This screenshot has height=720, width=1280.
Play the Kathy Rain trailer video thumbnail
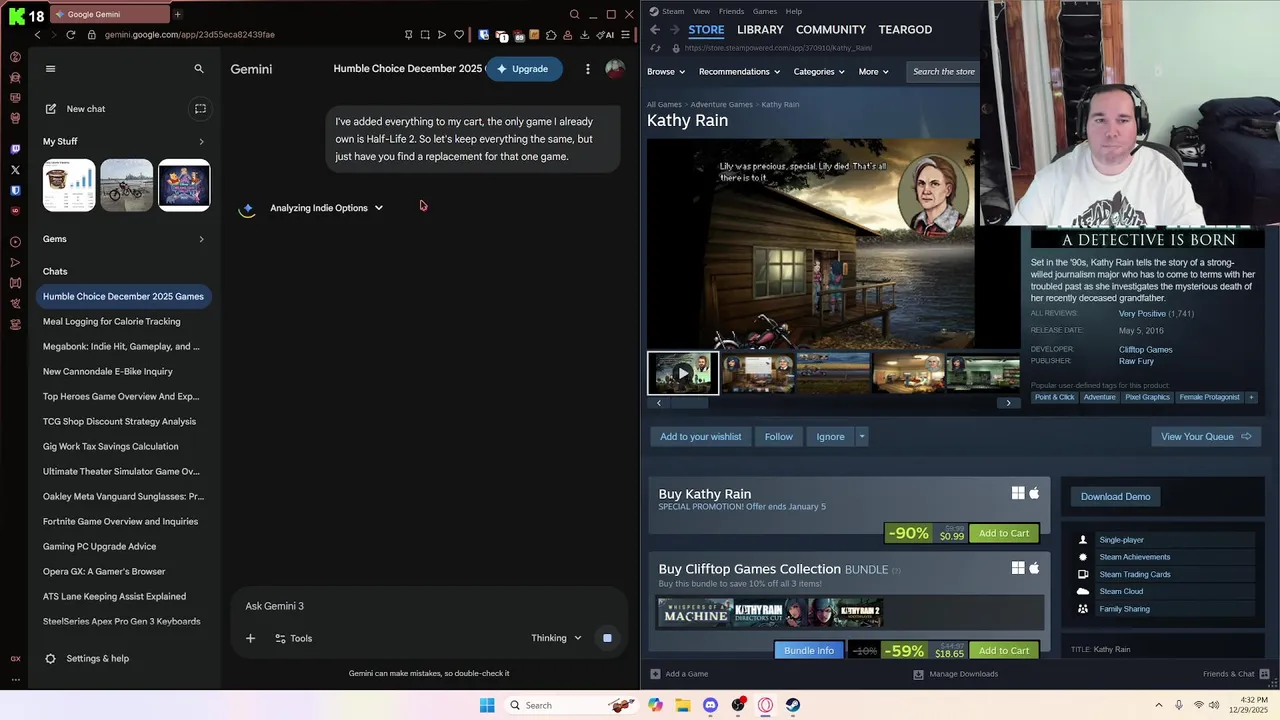(683, 373)
